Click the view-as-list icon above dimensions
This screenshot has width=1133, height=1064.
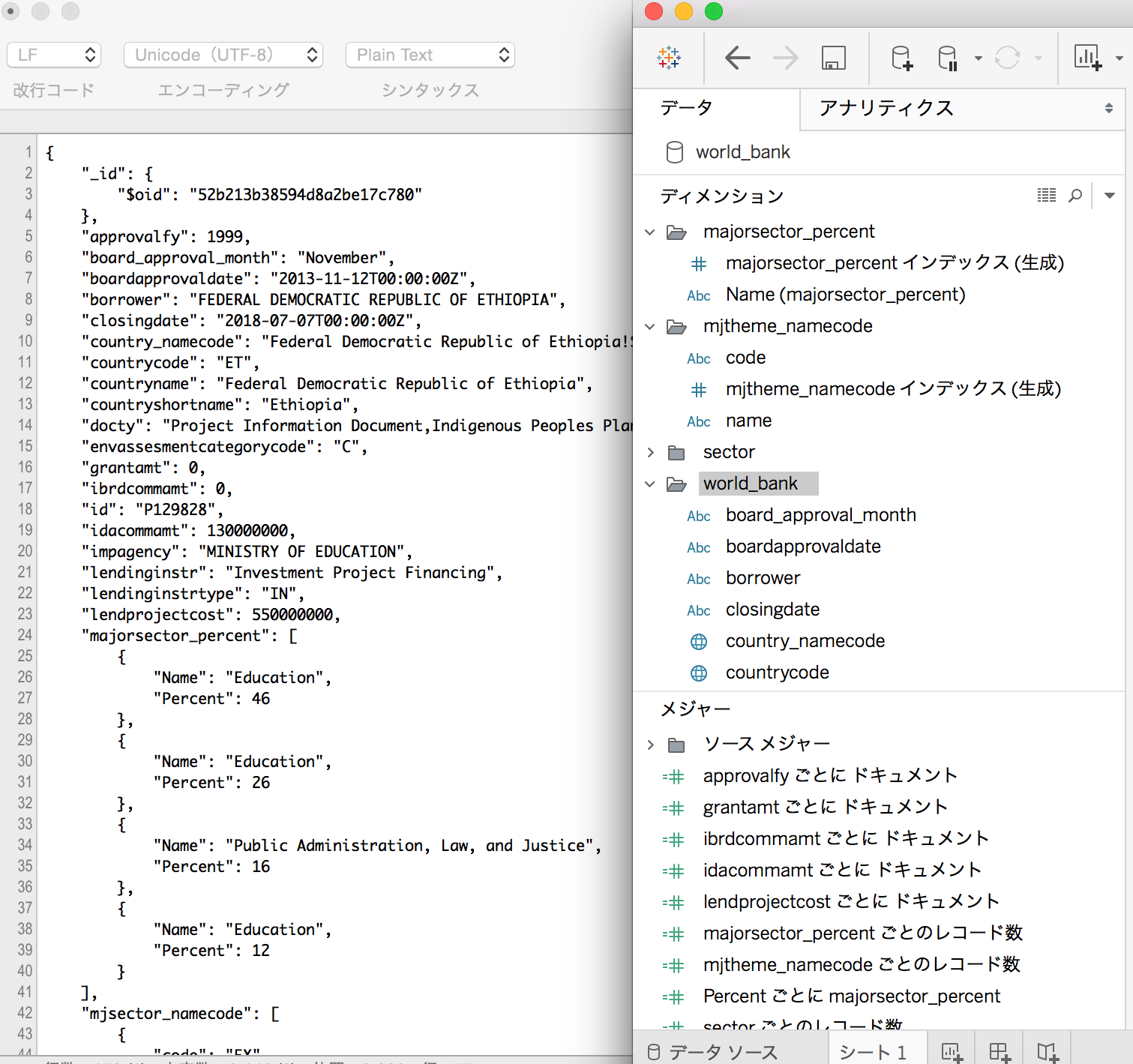(x=1046, y=196)
